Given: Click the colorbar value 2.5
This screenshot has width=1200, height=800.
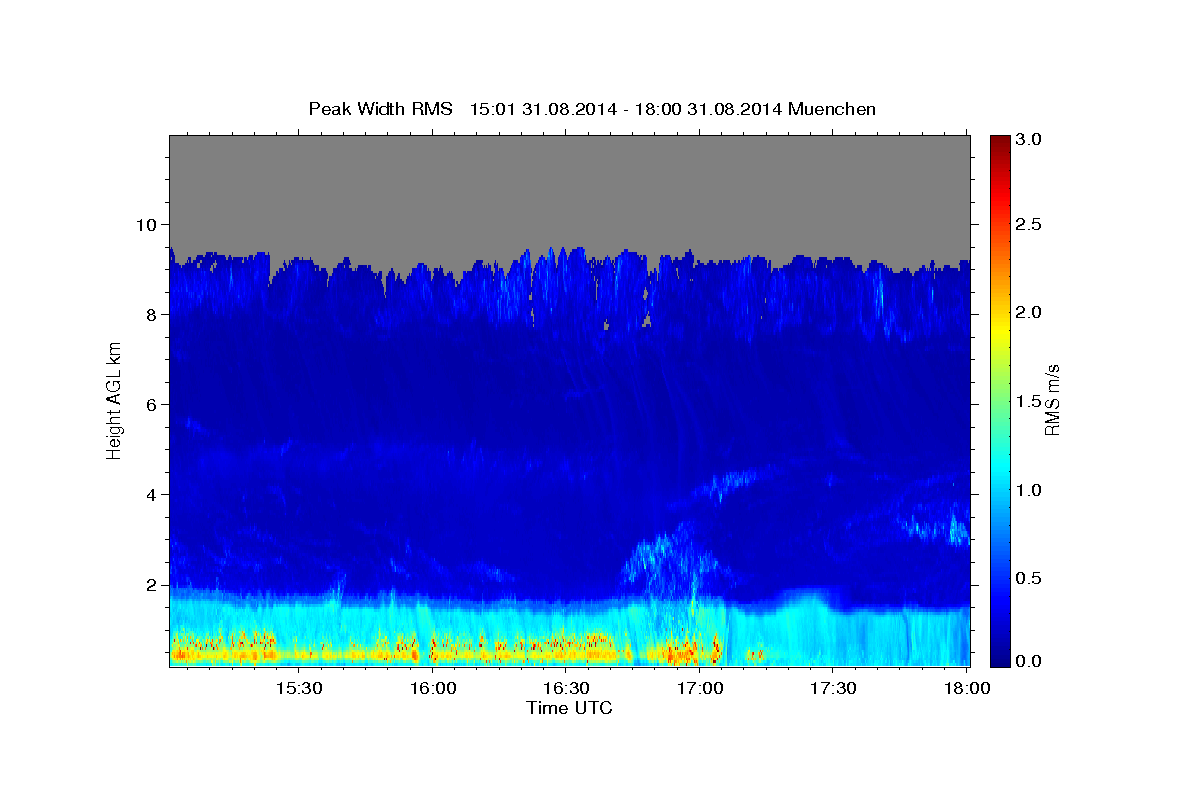Looking at the screenshot, I should coord(1031,225).
